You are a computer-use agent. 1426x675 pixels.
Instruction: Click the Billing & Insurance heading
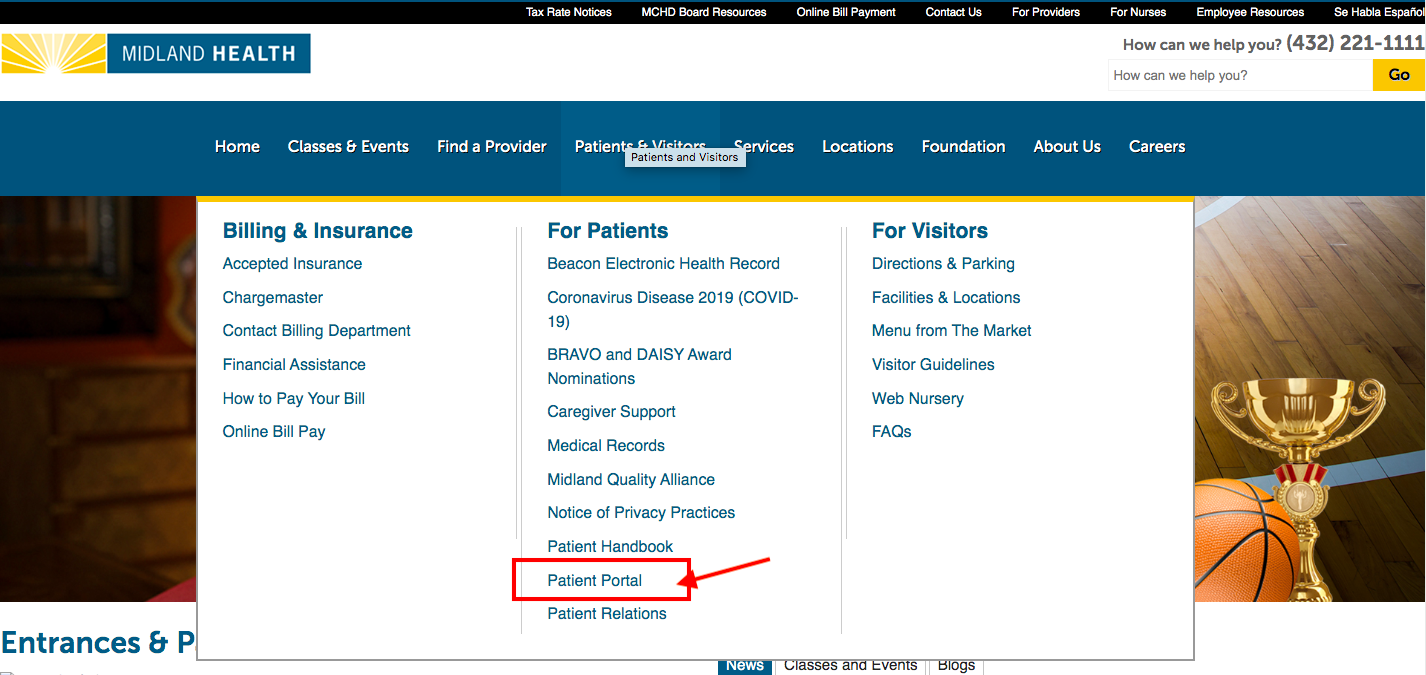click(x=318, y=231)
